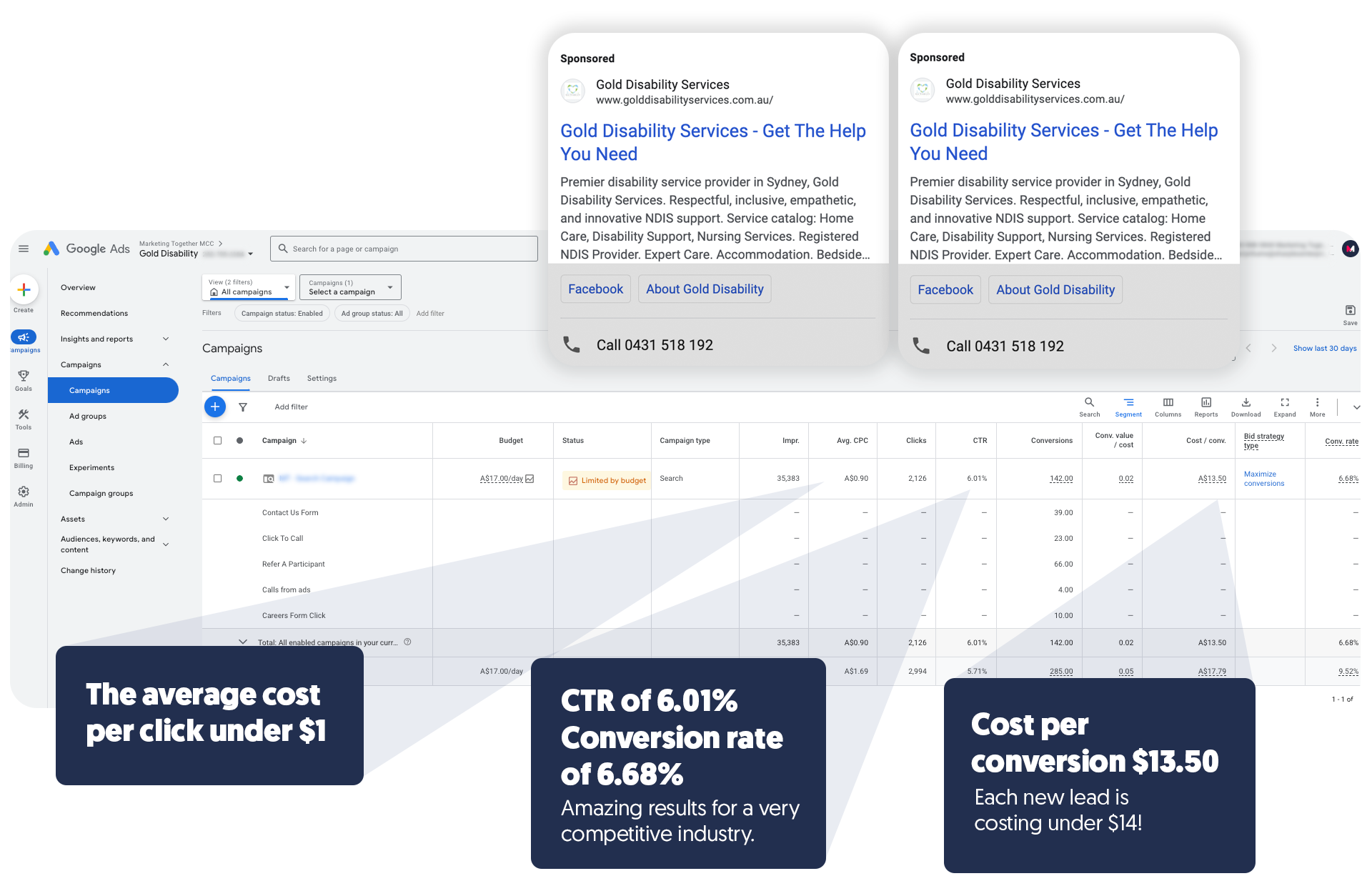Open the Billing card icon

pyautogui.click(x=24, y=453)
